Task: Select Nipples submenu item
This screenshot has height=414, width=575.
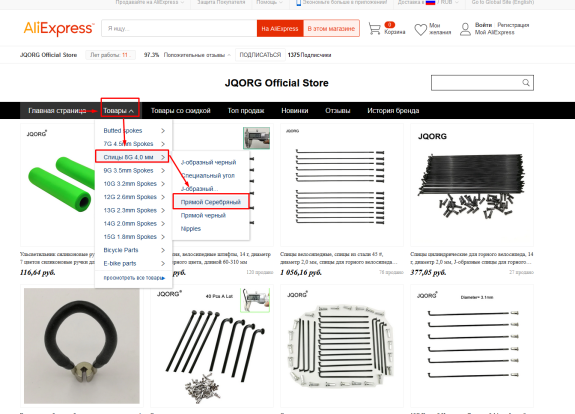Action: click(191, 229)
